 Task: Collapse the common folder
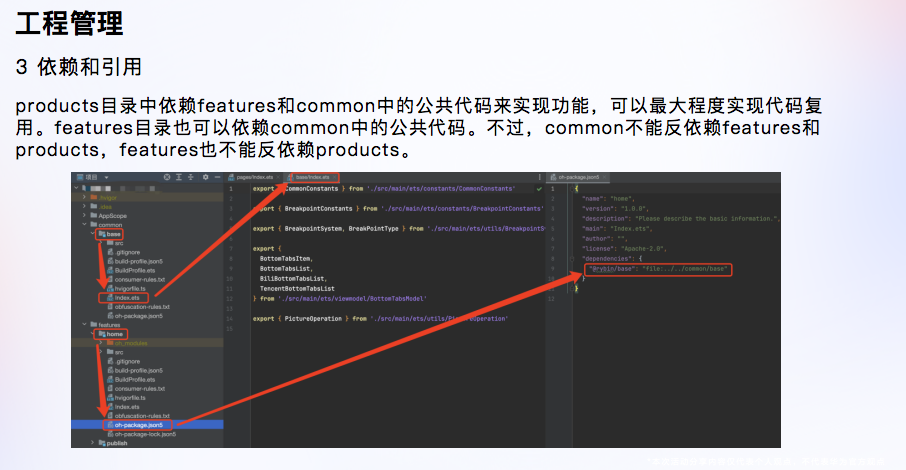tap(82, 225)
